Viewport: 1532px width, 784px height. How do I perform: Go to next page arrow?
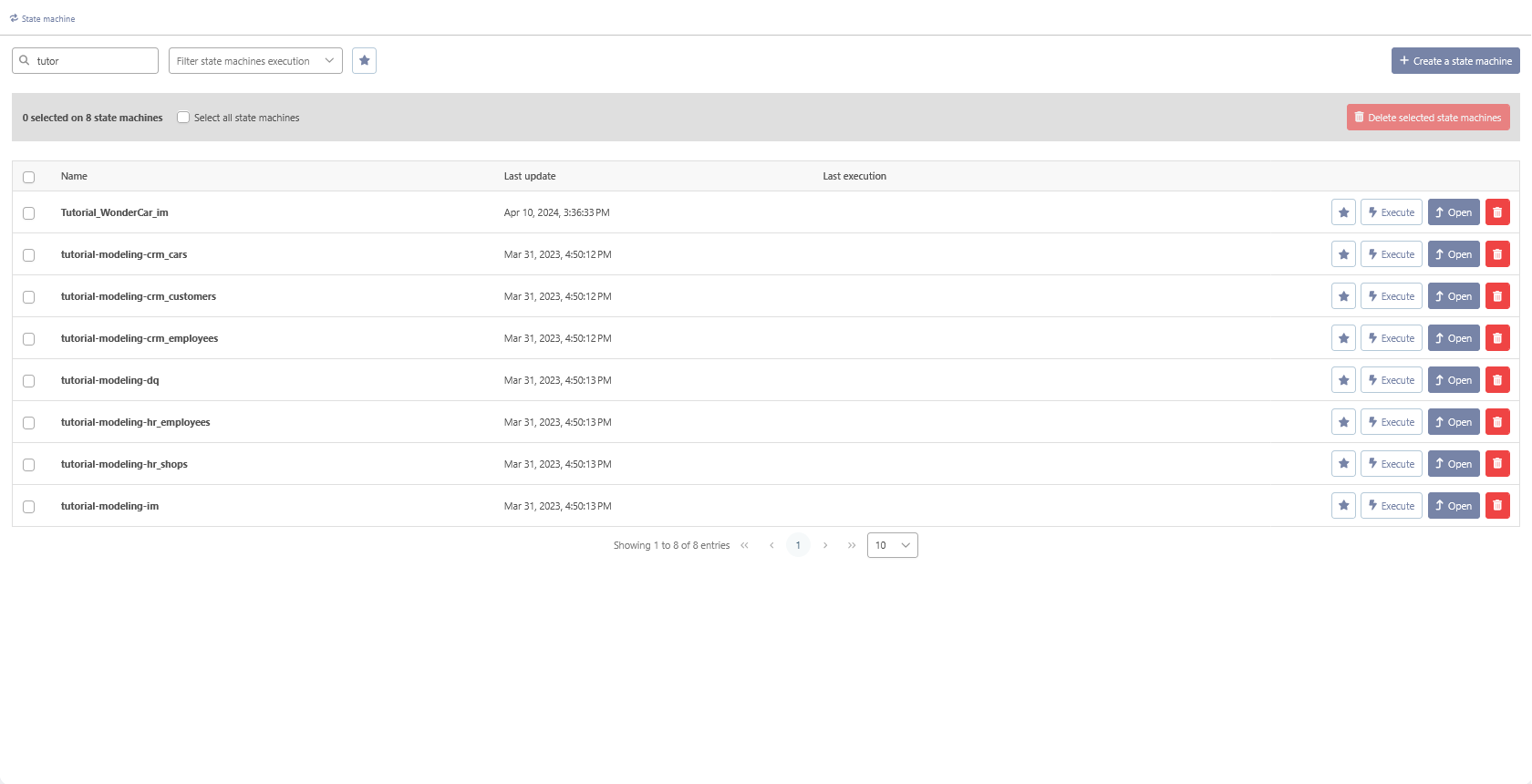pos(825,545)
